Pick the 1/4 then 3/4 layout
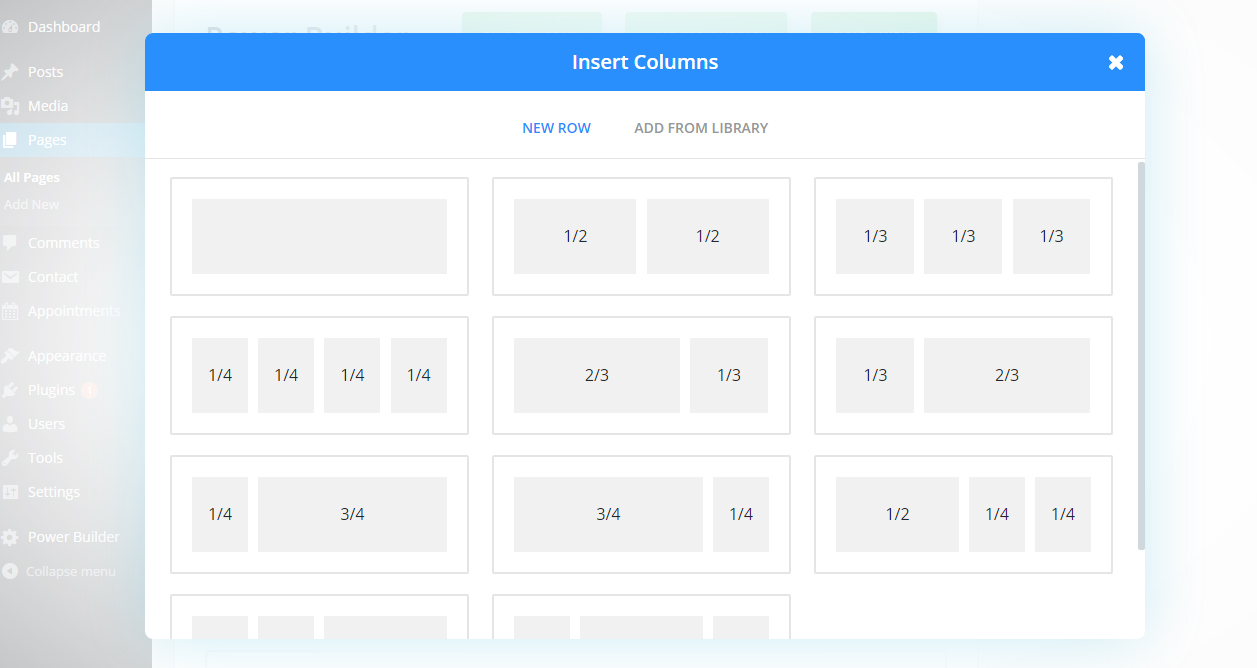Screen dimensions: 1257x668 (x=319, y=514)
